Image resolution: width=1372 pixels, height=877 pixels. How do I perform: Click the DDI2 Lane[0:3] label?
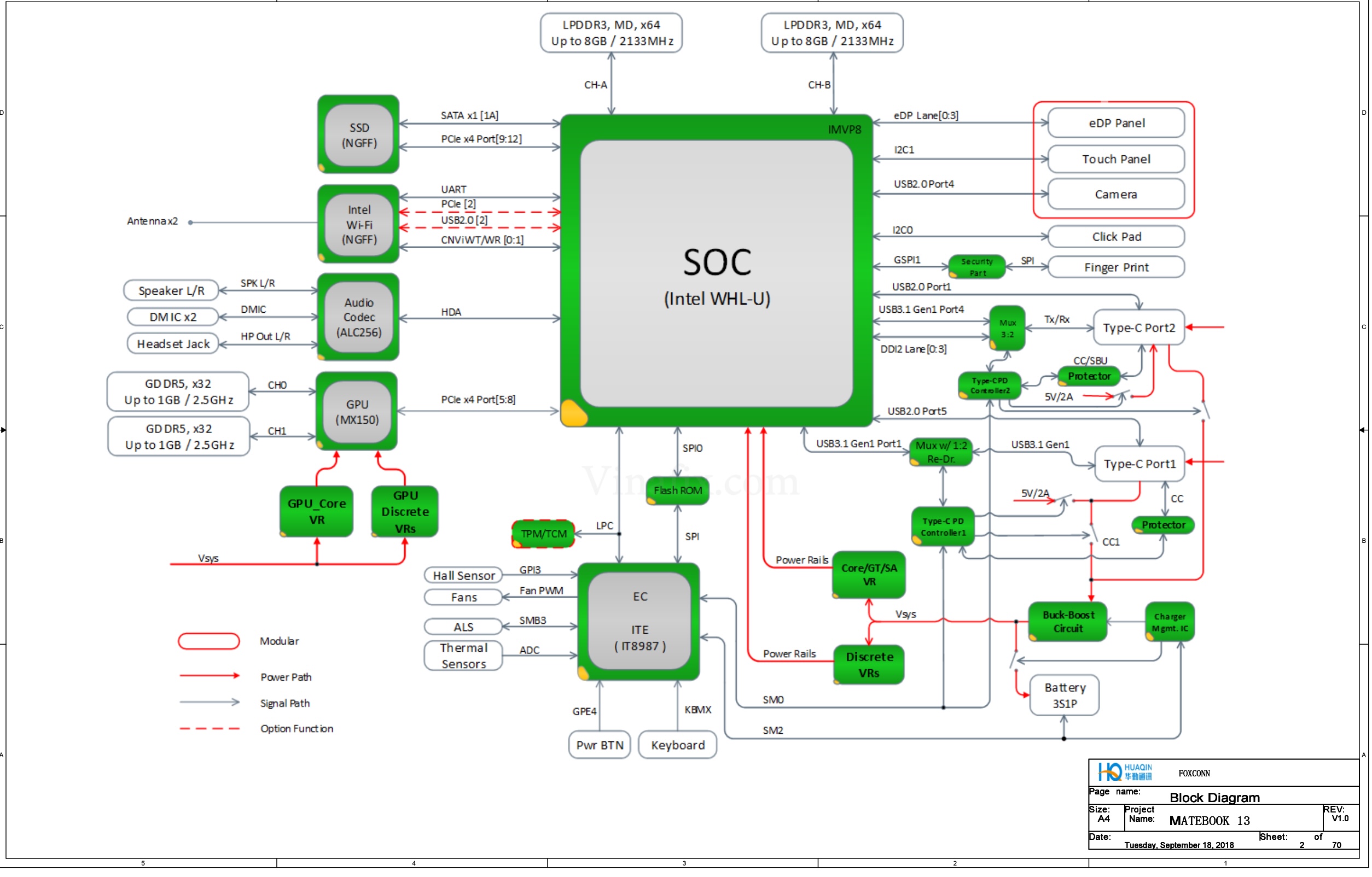click(914, 349)
